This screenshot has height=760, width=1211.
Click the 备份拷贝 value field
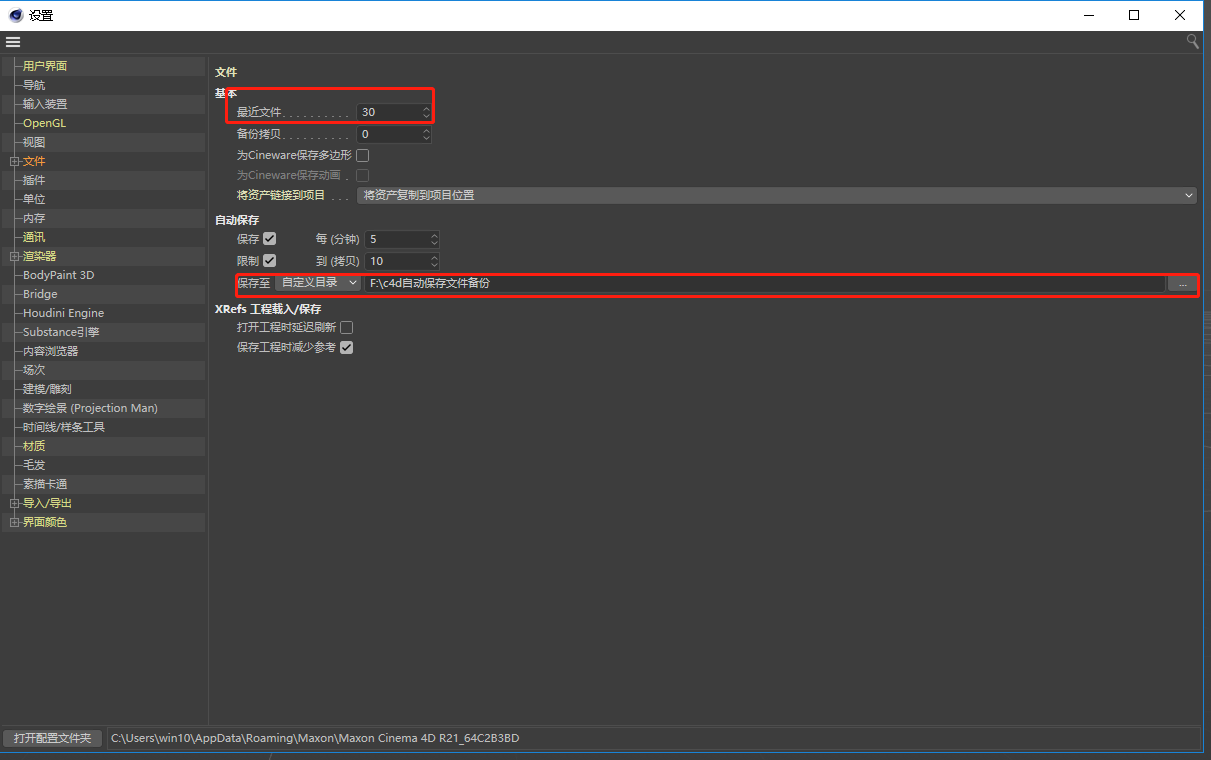click(388, 134)
